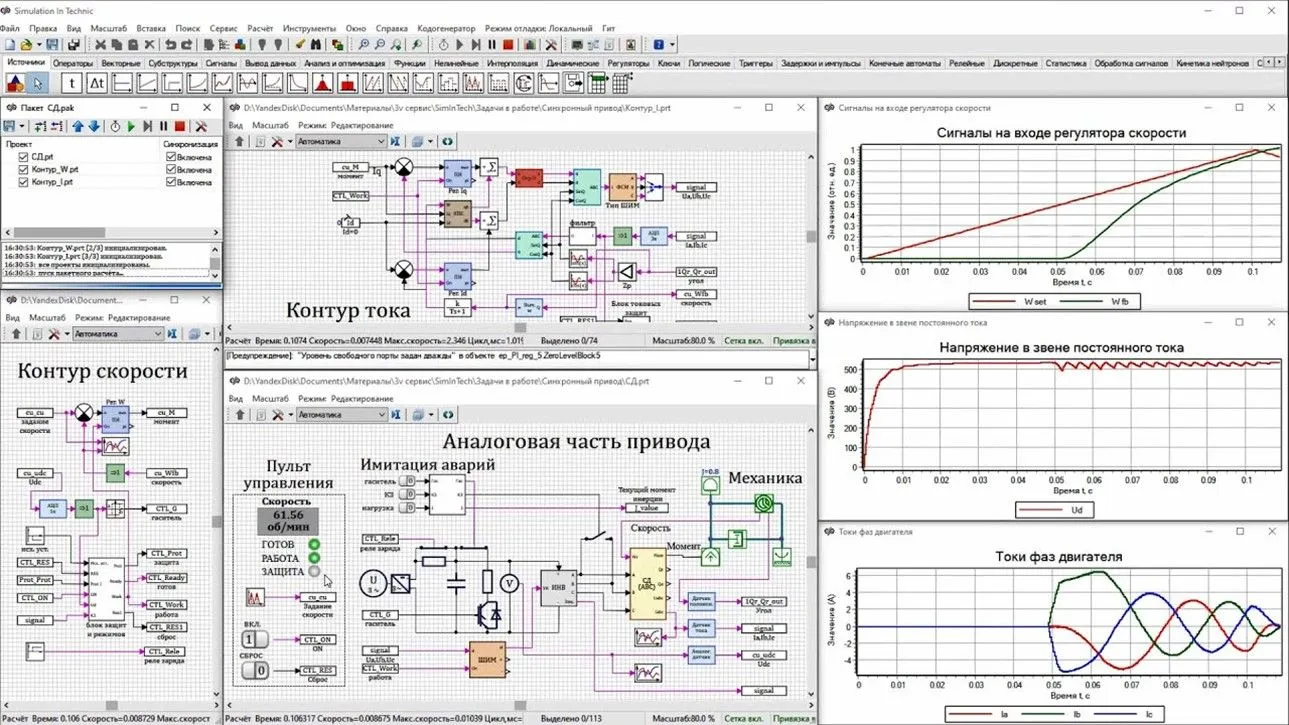Click the cu_M момент block in the speed loop window

click(x=167, y=415)
